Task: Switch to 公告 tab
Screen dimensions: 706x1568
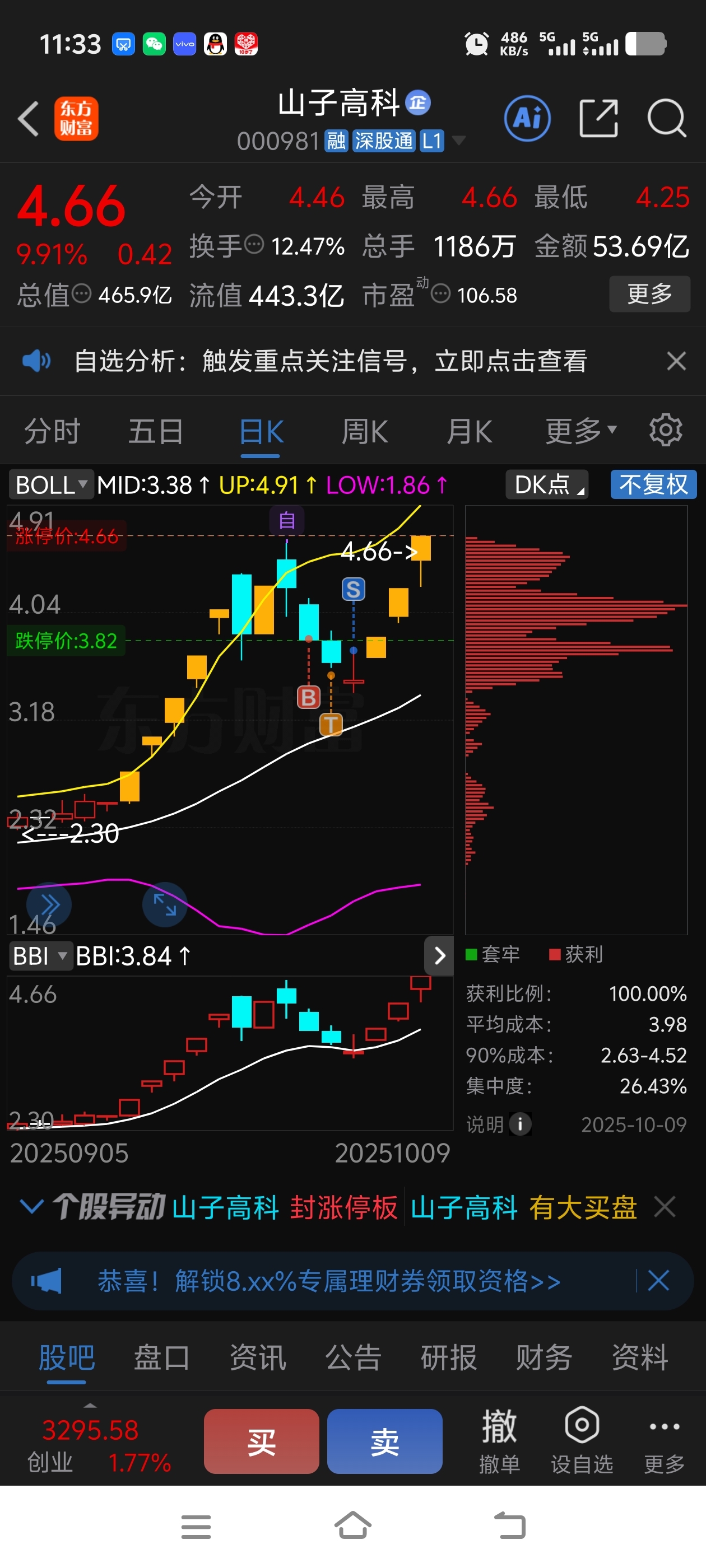Action: tap(354, 1357)
